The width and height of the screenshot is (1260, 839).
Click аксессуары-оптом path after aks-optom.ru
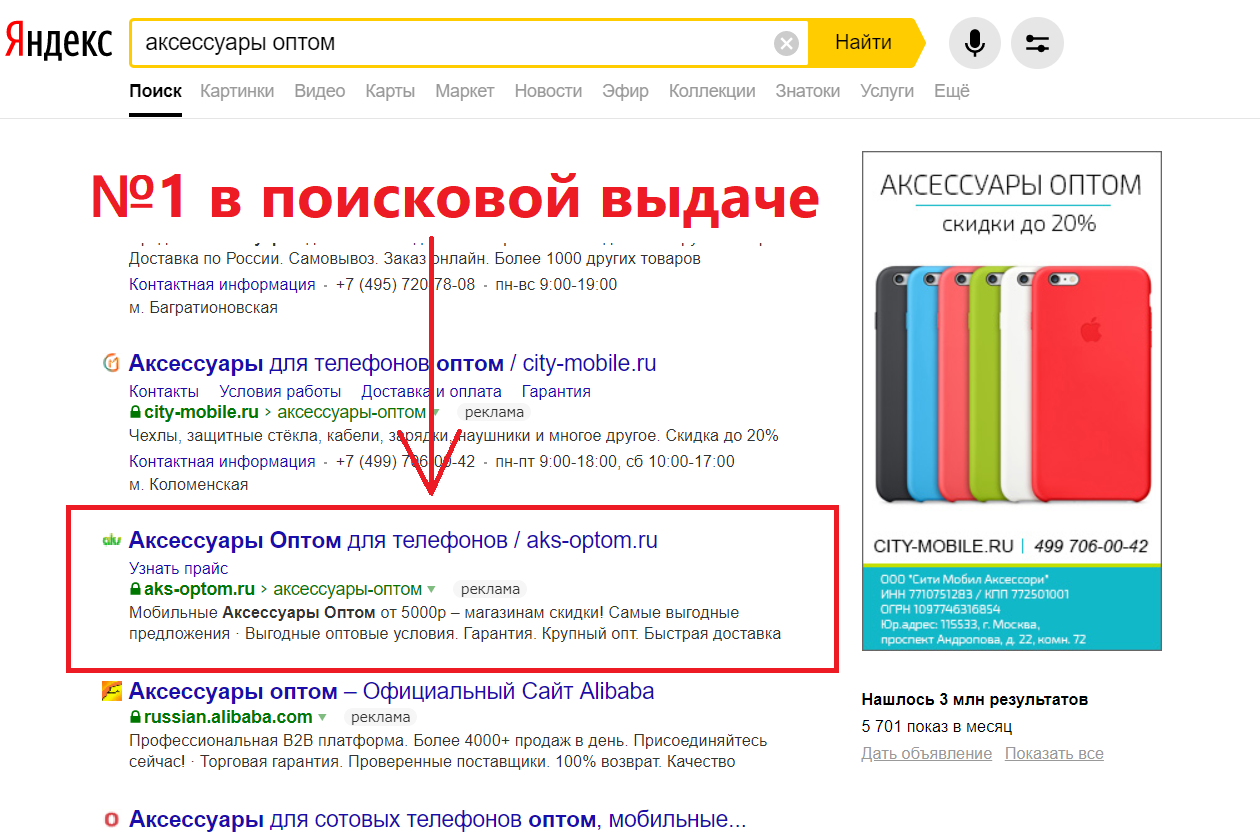pyautogui.click(x=348, y=590)
